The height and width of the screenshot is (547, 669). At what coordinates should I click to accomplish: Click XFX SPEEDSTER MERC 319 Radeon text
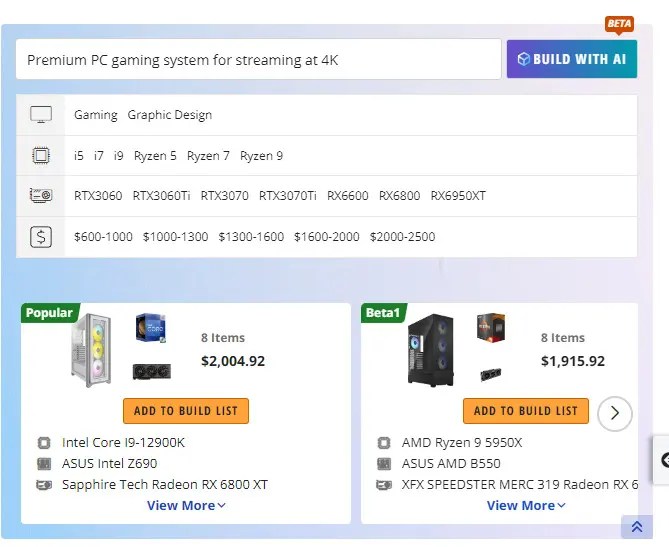(x=520, y=485)
